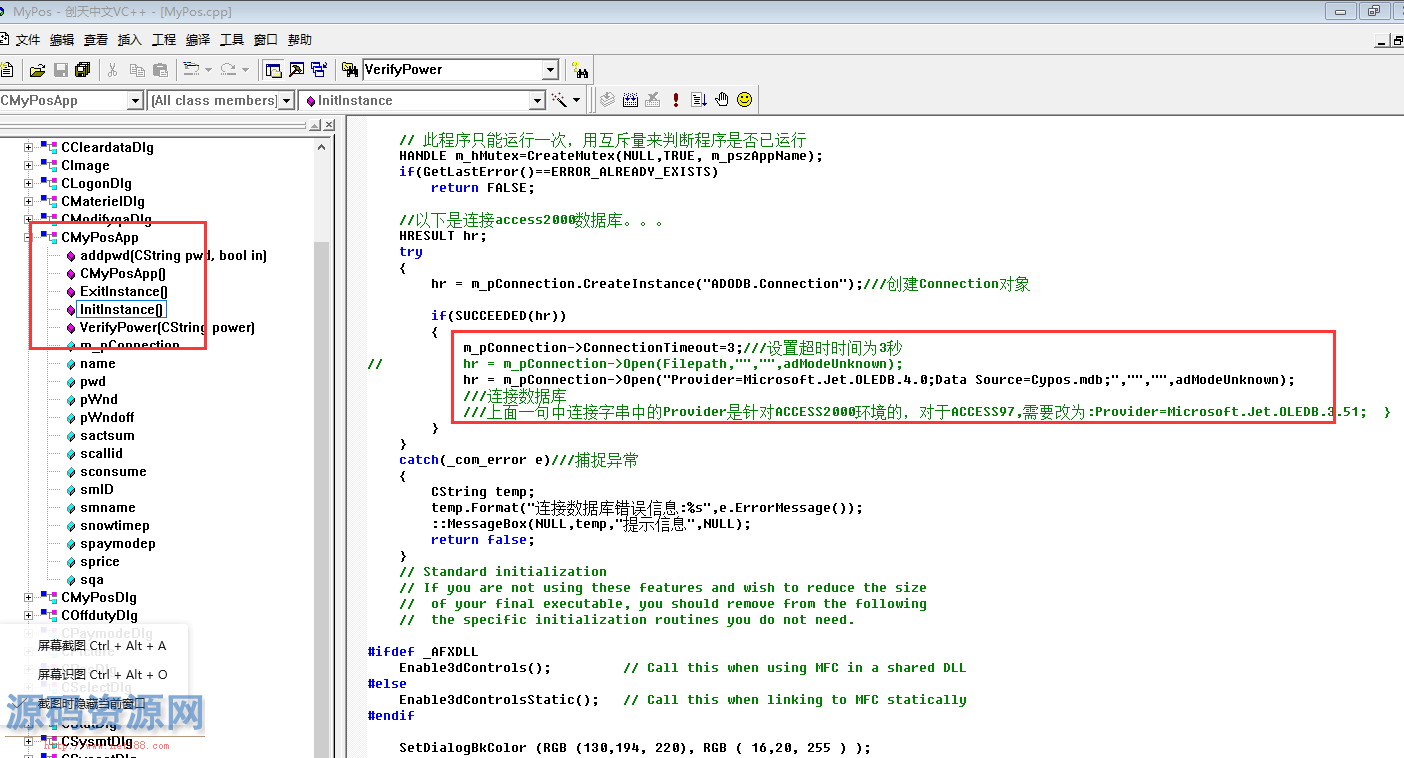This screenshot has height=758, width=1404.
Task: Click the red exclamation Execute icon
Action: coord(676,100)
